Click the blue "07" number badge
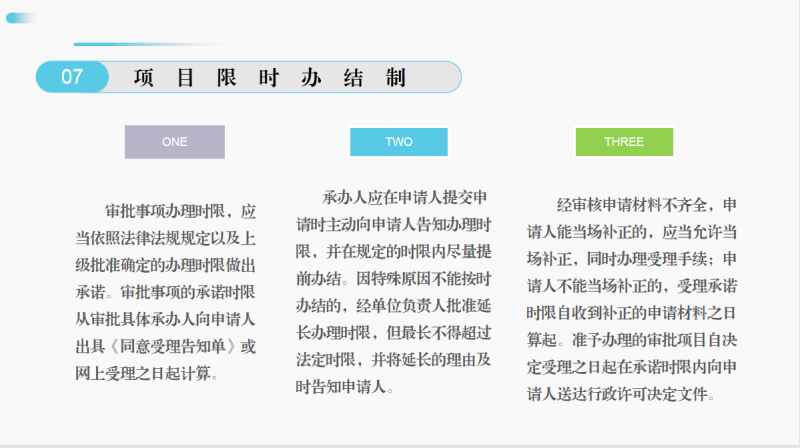This screenshot has height=448, width=800. point(72,77)
